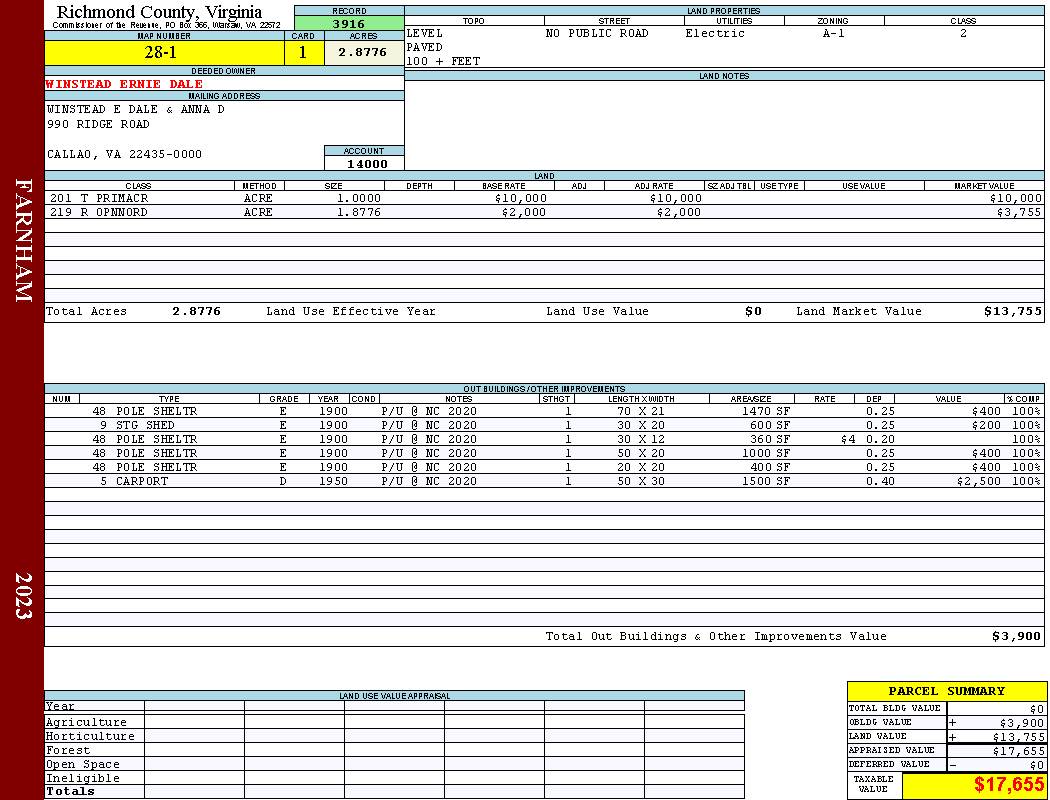Image resolution: width=1050 pixels, height=800 pixels.
Task: Click Agriculture row label
Action: click(86, 722)
